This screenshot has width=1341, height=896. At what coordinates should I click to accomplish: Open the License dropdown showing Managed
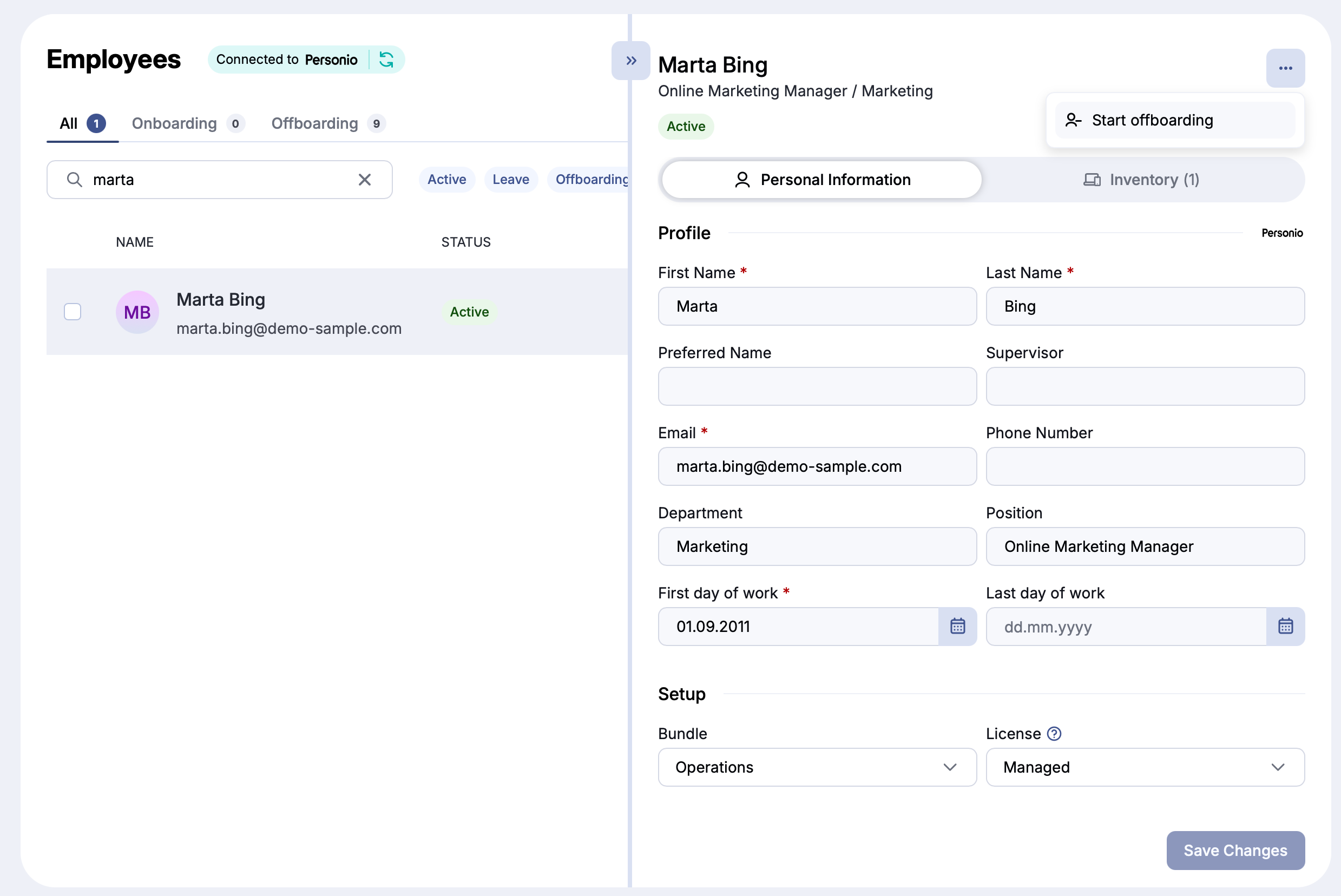1145,767
